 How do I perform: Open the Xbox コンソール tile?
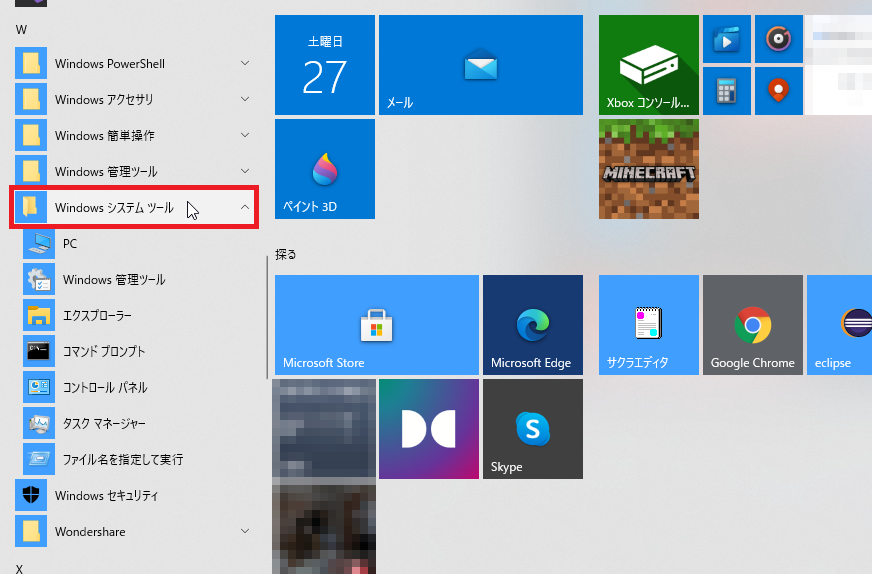(x=648, y=66)
